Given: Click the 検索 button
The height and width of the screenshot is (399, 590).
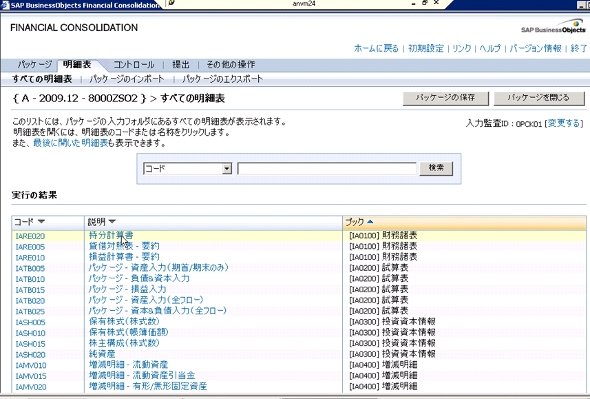Looking at the screenshot, I should (436, 168).
